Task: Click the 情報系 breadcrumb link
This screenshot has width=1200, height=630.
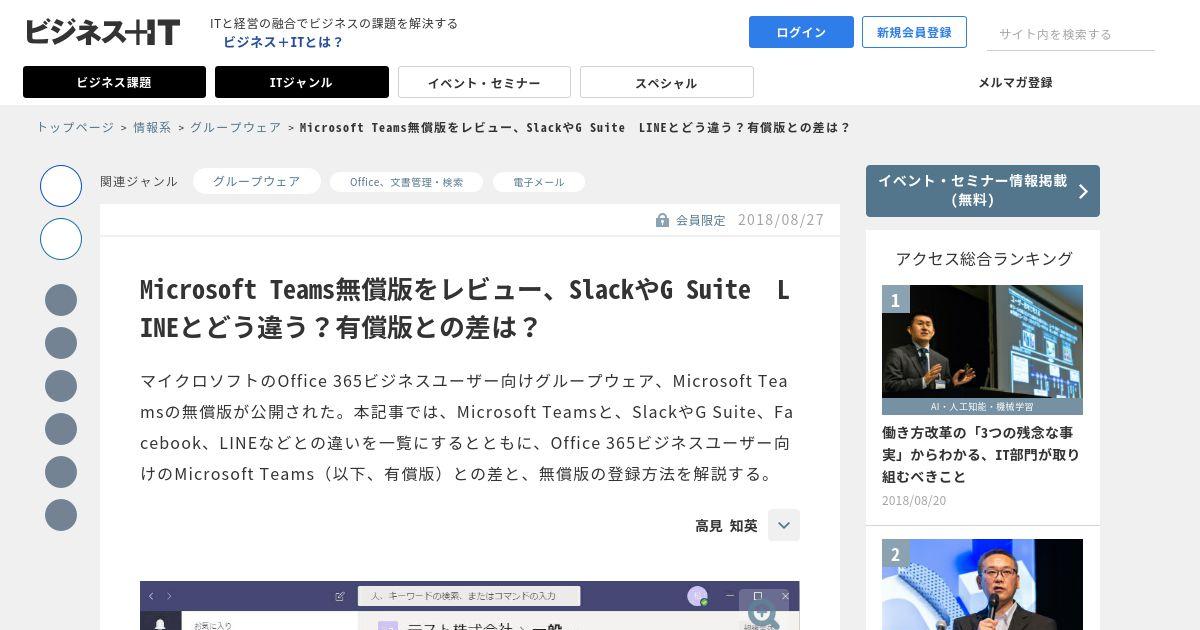Action: 152,127
